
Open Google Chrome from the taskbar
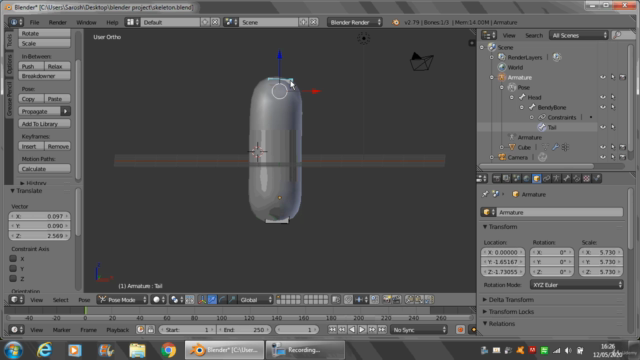click(168, 350)
